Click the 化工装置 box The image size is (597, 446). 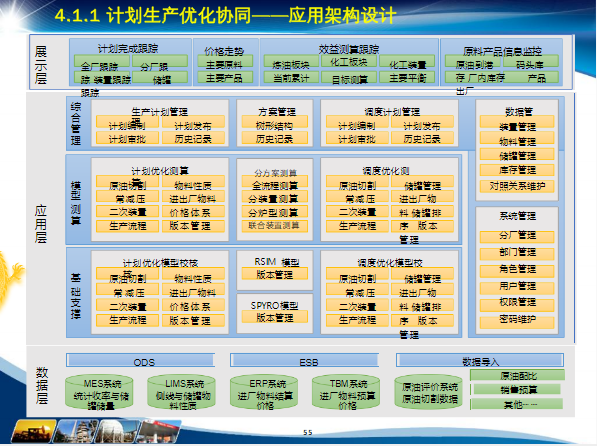pos(407,61)
